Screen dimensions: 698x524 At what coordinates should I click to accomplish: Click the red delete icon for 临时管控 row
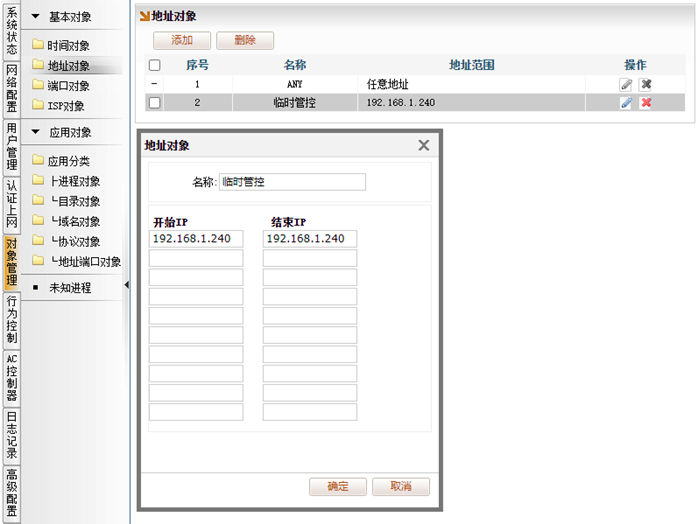pos(645,103)
